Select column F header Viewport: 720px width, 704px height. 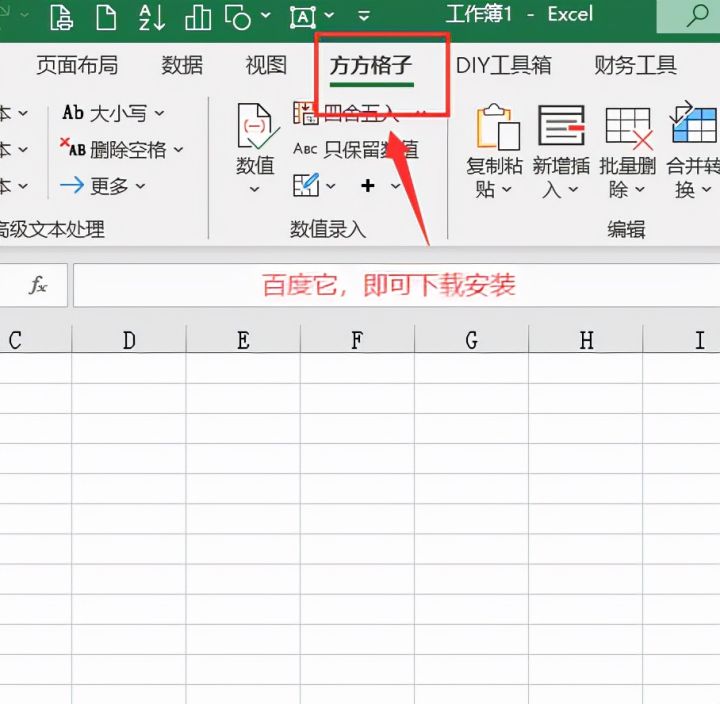coord(357,340)
